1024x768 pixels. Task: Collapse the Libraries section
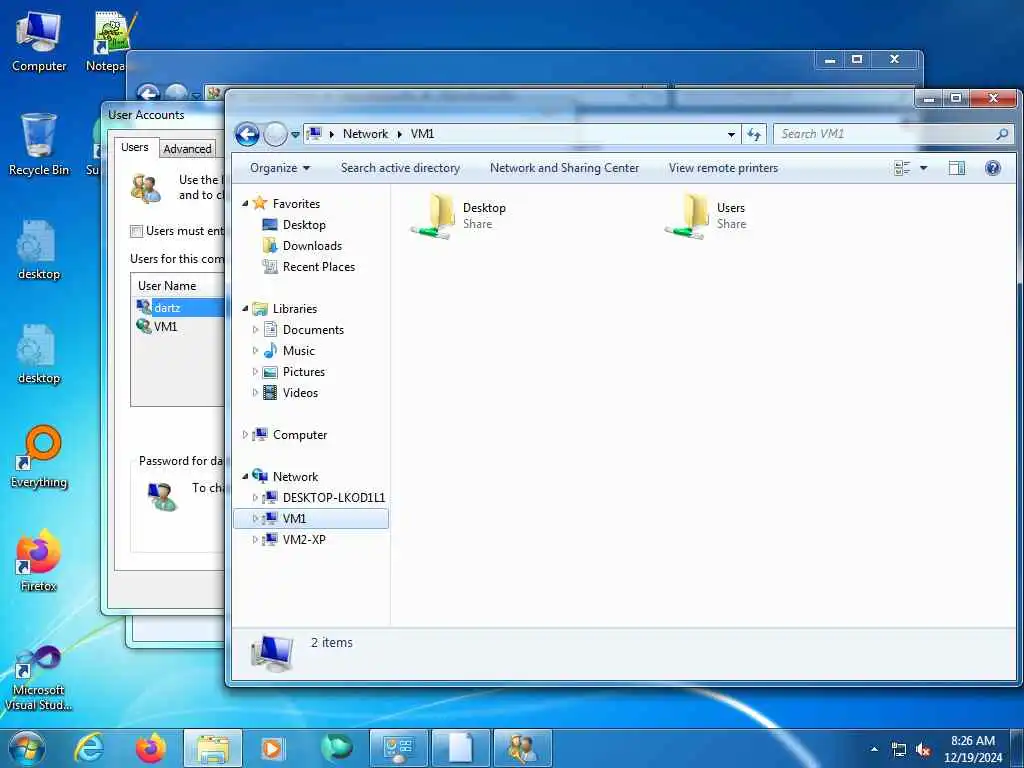pyautogui.click(x=245, y=309)
